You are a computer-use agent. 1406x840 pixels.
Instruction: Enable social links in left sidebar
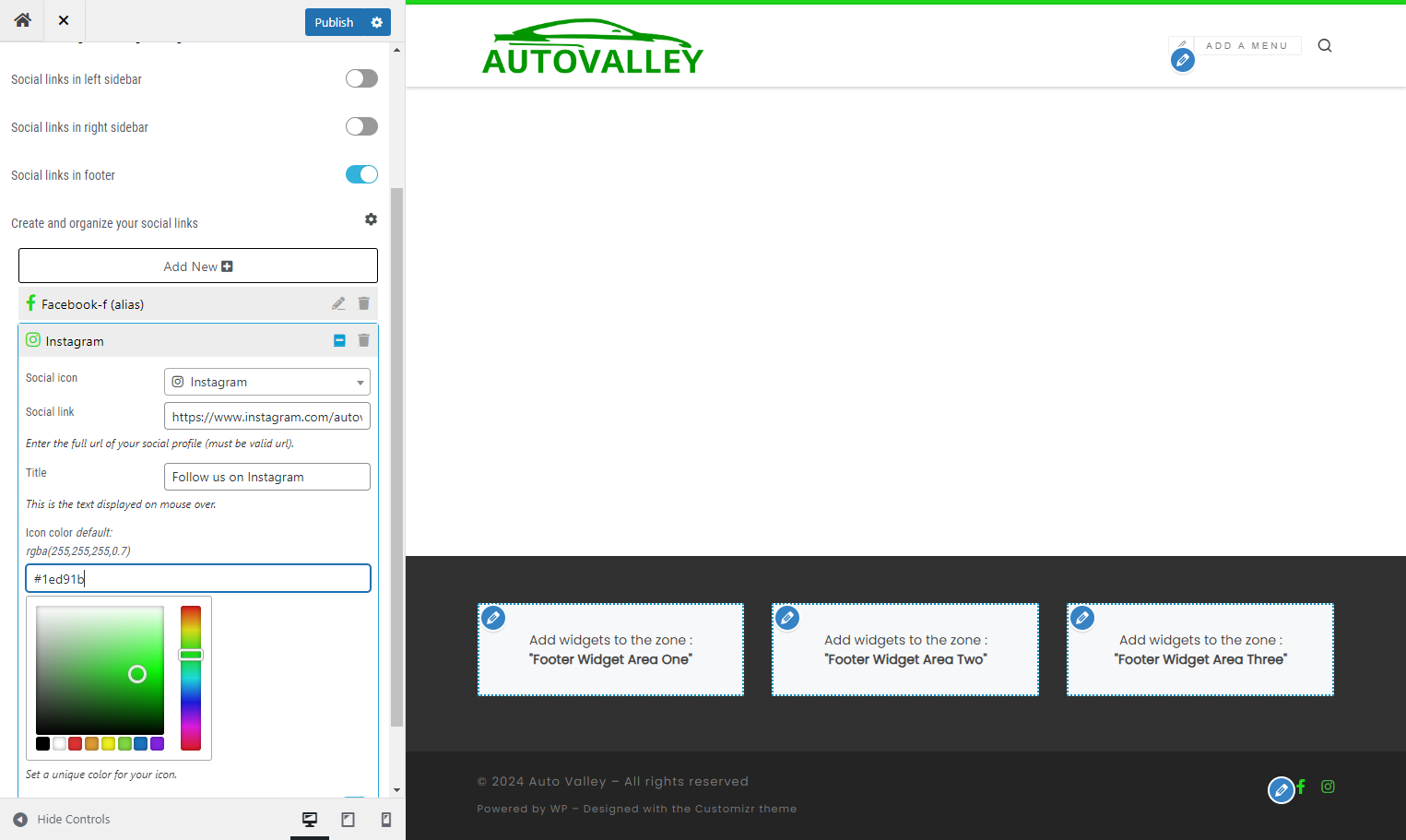coord(361,78)
